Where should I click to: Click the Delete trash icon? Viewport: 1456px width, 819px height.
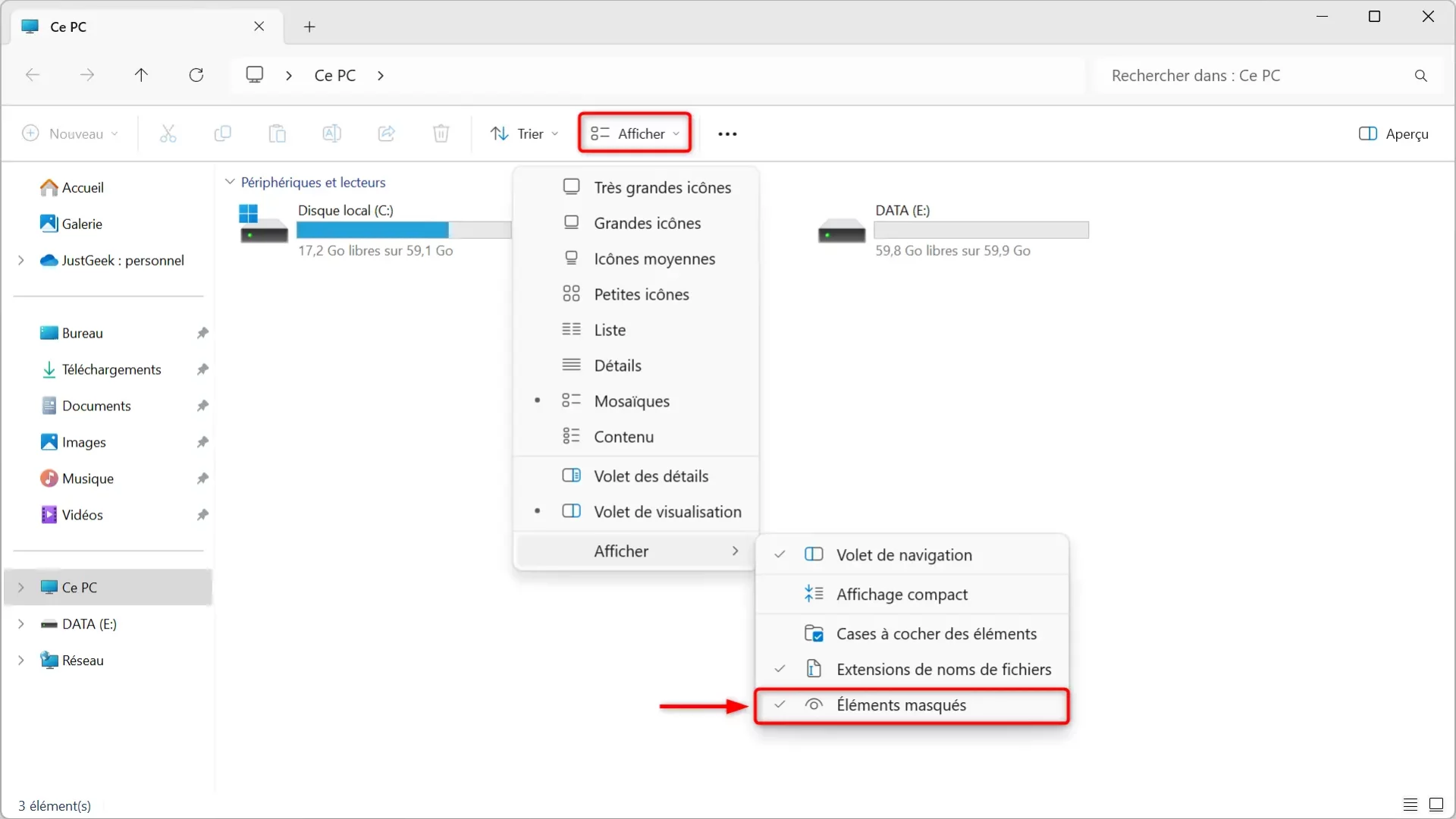click(441, 134)
